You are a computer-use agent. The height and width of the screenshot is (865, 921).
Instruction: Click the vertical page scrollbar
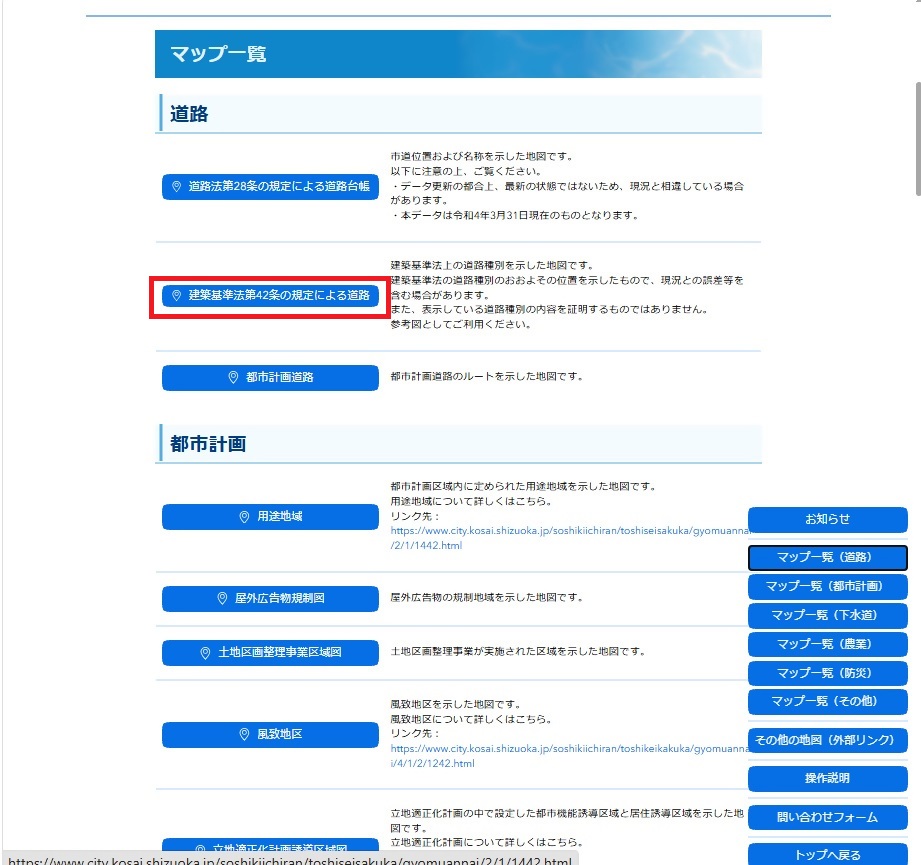917,139
